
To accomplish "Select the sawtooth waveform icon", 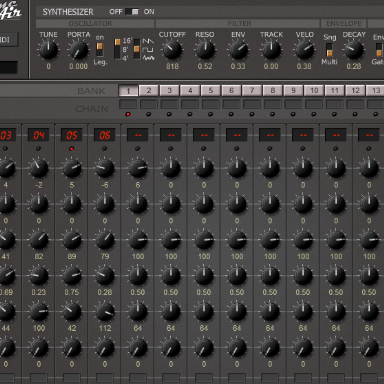I will [148, 41].
